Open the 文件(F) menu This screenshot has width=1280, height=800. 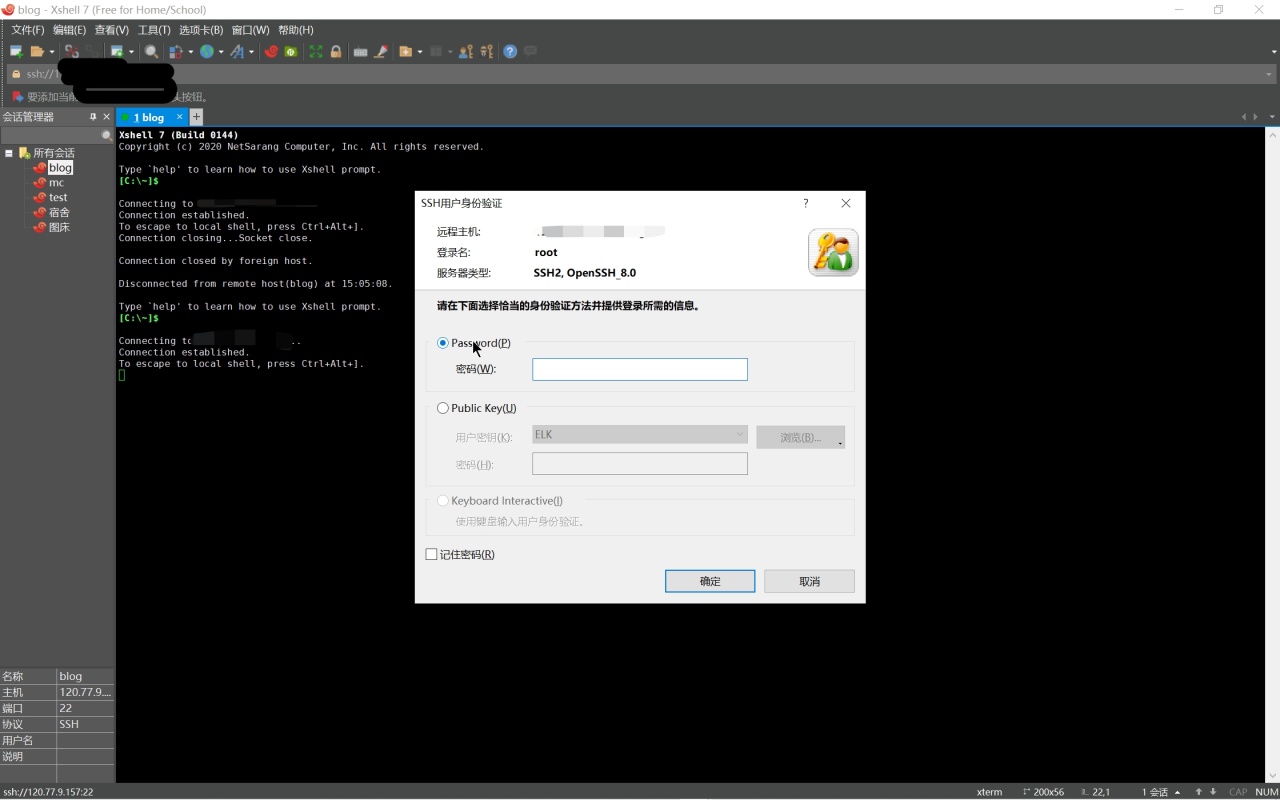[28, 30]
